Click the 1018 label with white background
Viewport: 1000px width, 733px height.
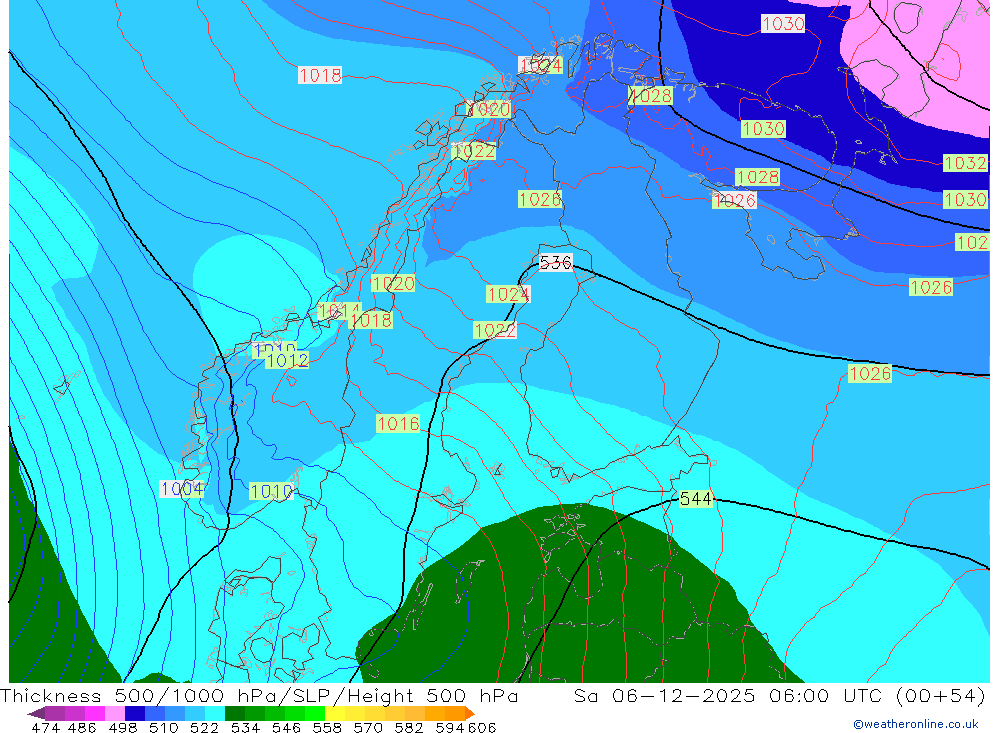point(320,75)
